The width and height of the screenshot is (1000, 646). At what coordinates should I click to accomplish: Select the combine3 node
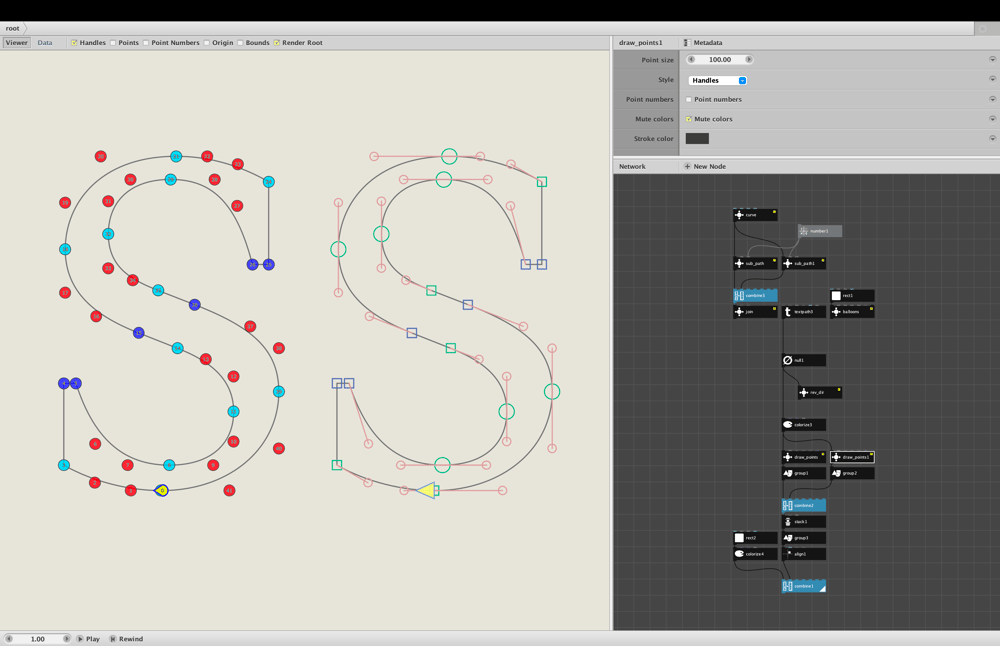tap(755, 295)
